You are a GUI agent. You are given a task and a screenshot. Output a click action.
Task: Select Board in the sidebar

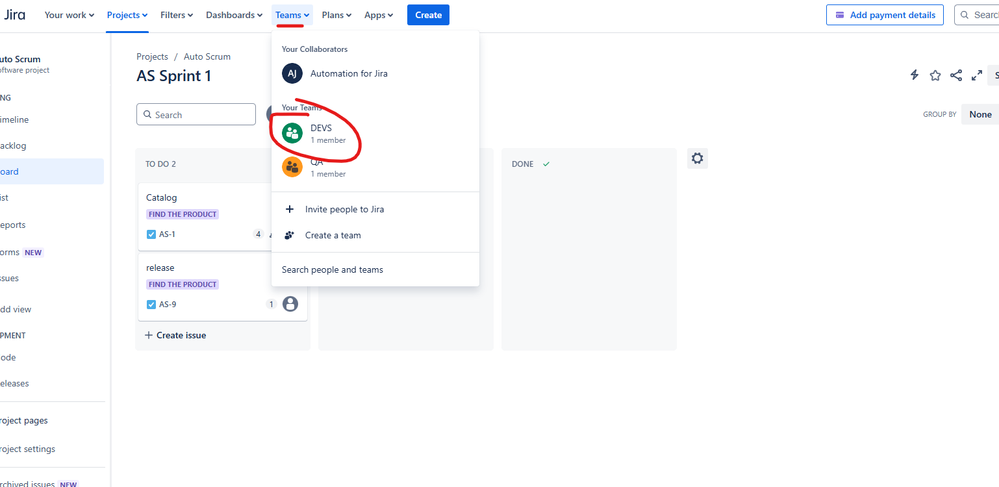51,171
